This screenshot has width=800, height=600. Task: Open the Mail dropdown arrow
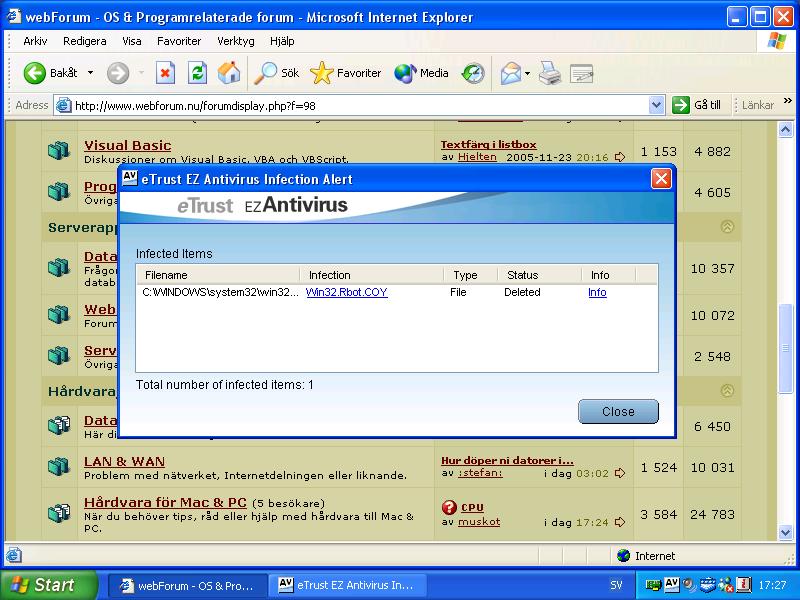click(x=528, y=73)
